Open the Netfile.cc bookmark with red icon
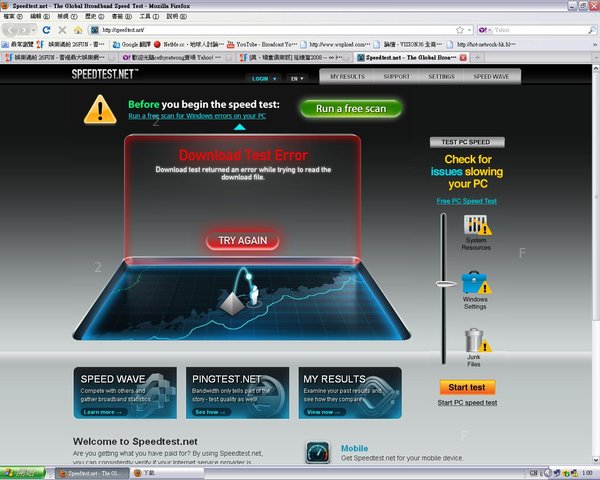Viewport: 600px width, 480px height. click(189, 44)
